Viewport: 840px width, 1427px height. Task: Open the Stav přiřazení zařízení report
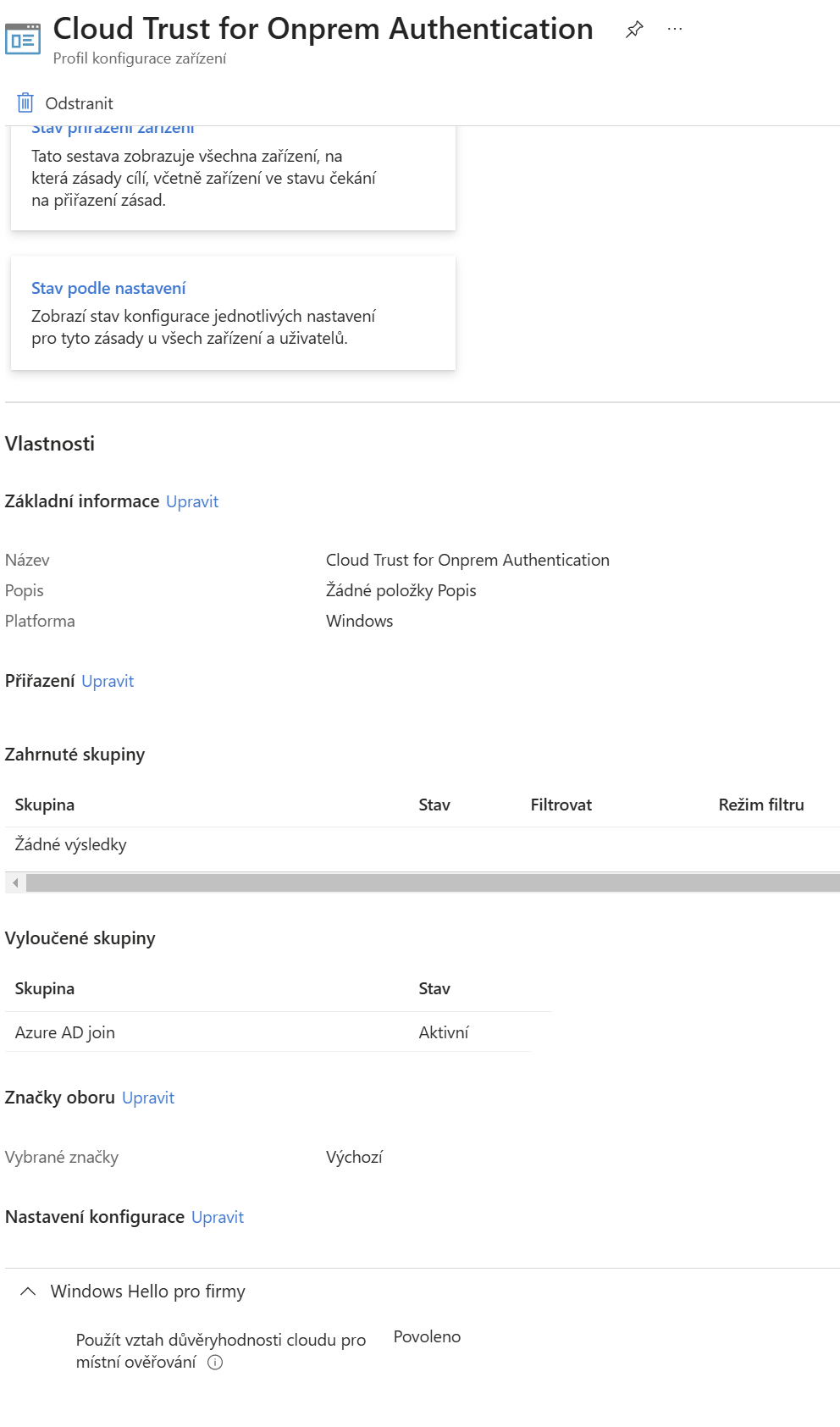(x=113, y=129)
